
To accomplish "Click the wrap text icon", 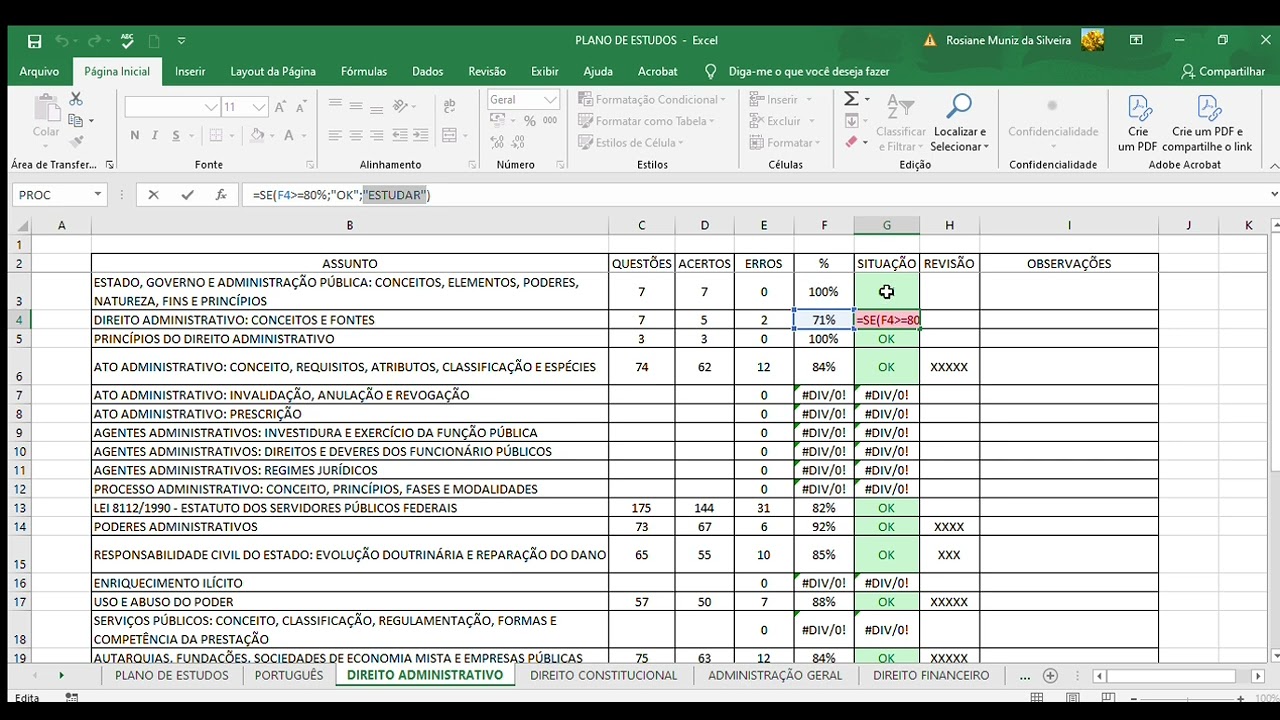I will 449,106.
